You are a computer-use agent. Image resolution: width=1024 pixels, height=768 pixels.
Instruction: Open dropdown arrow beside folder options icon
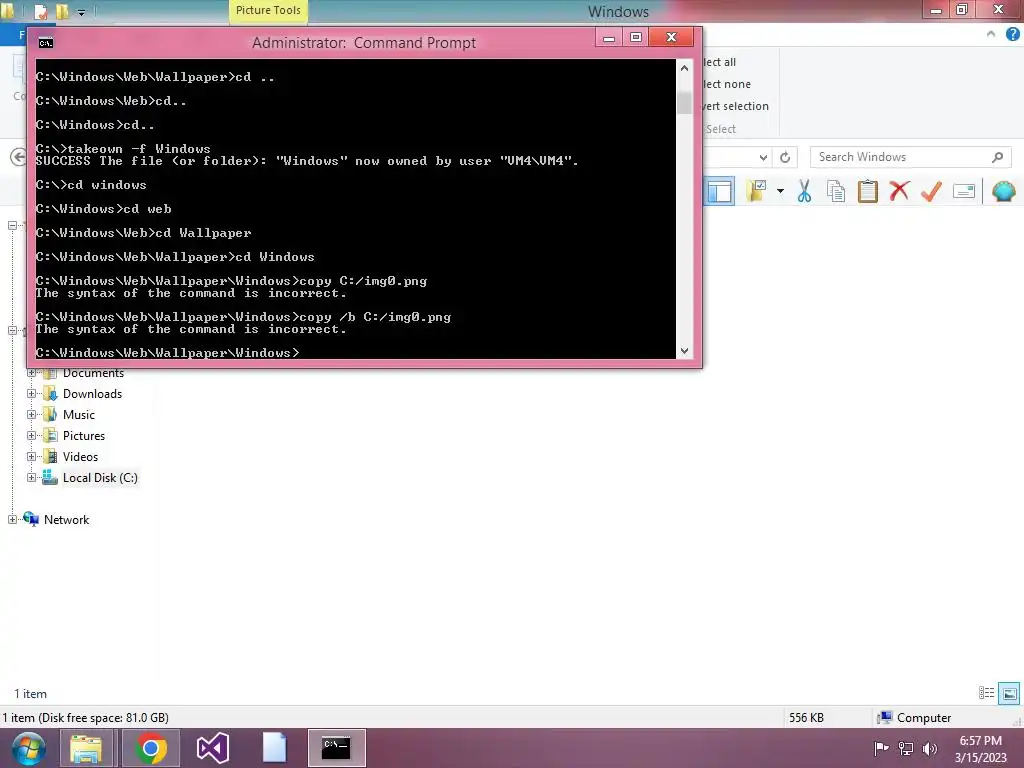(780, 191)
